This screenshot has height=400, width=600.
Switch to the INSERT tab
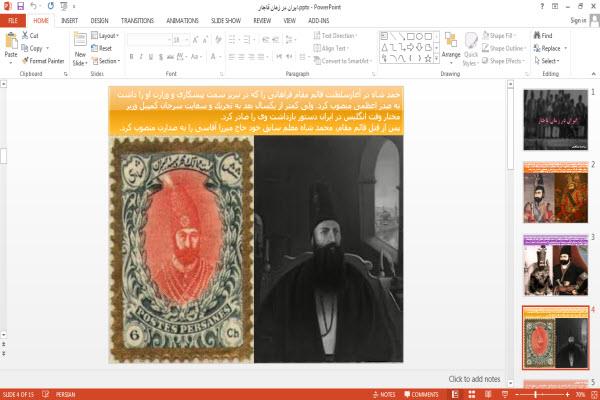coord(69,21)
